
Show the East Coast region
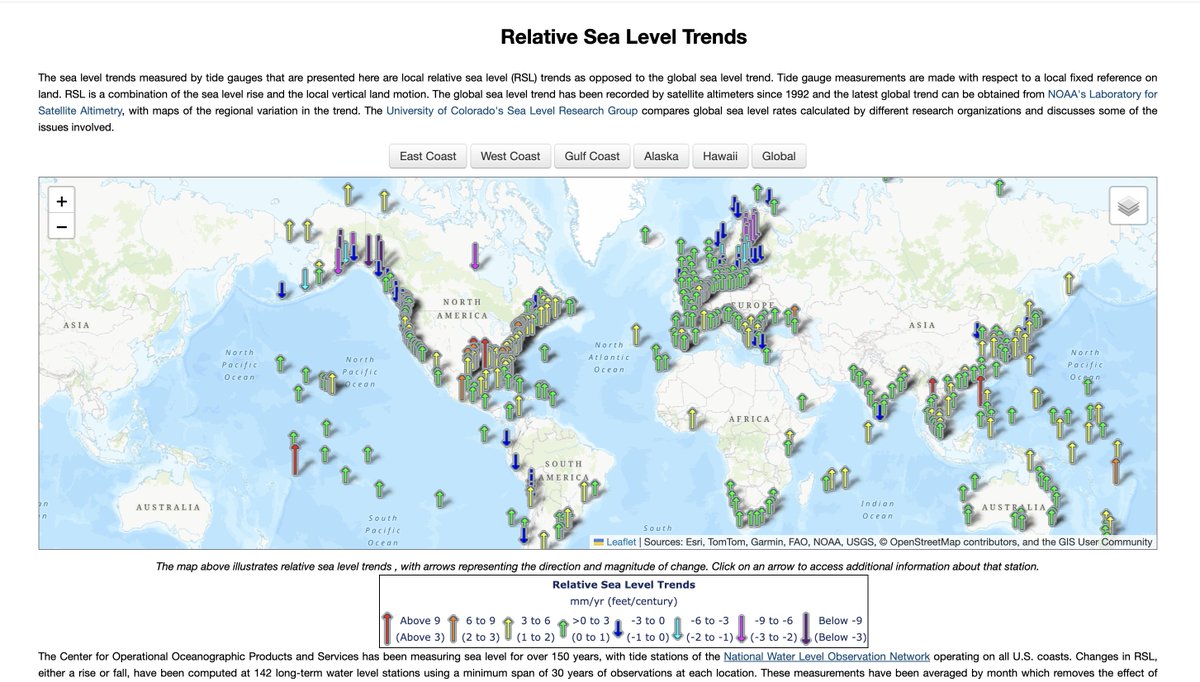[428, 156]
